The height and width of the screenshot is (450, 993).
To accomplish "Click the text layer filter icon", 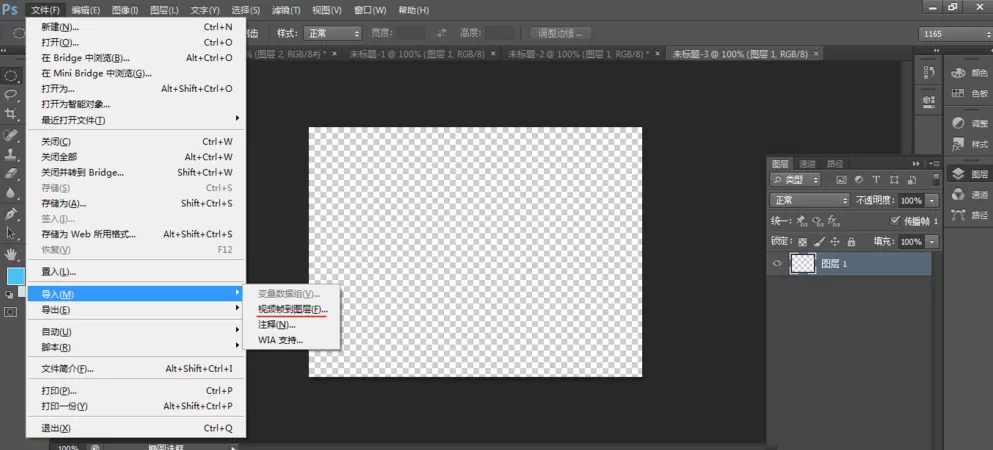I will pos(876,180).
